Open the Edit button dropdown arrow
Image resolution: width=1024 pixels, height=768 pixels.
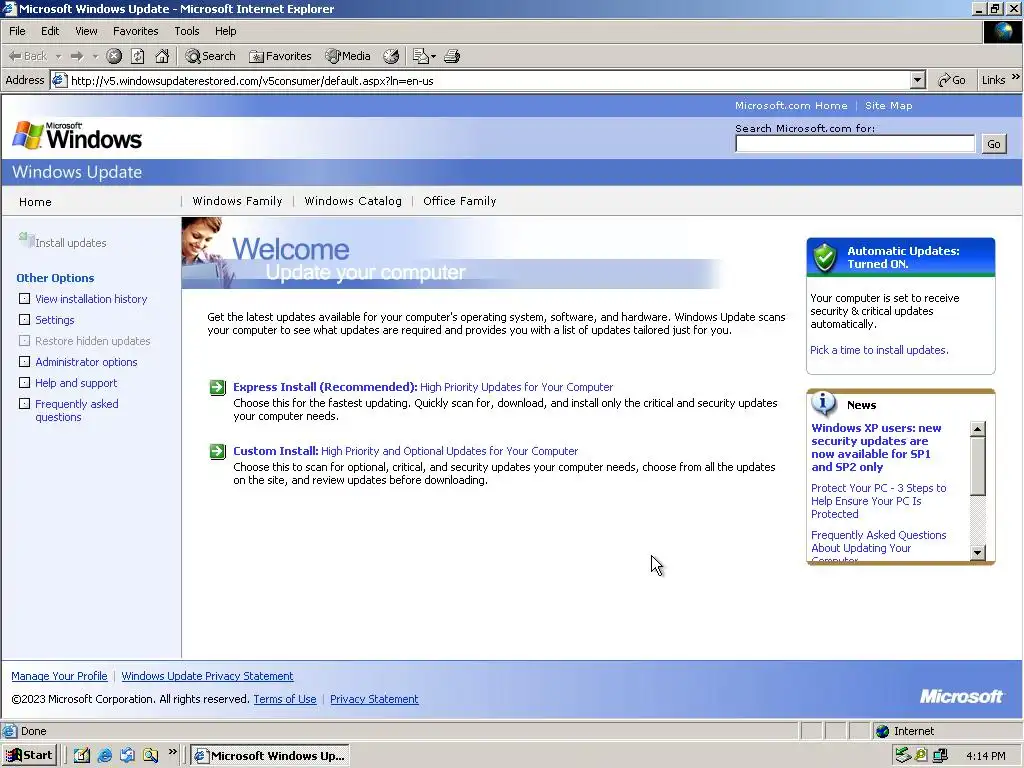434,56
